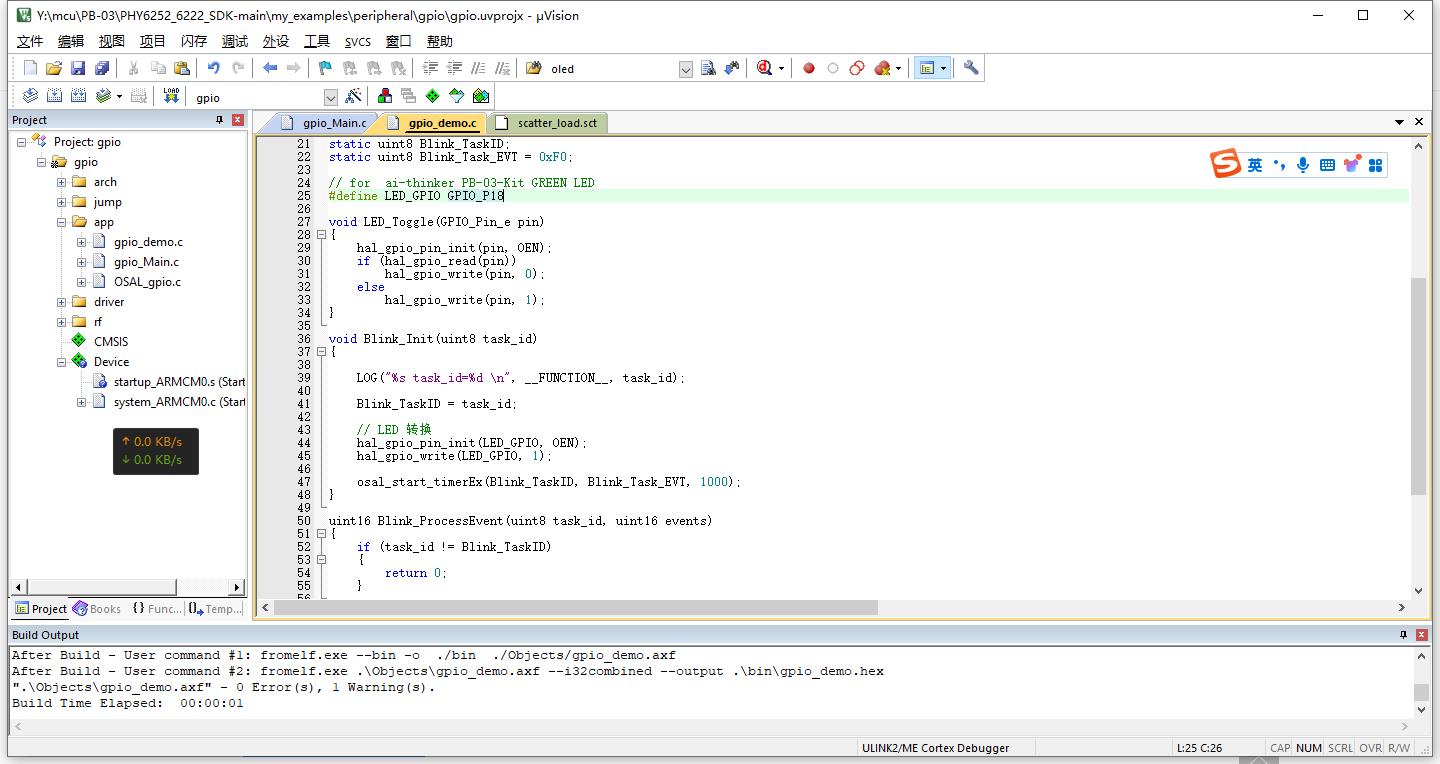Open Sogou toolbox grid icon
This screenshot has width=1440, height=764.
[1376, 165]
